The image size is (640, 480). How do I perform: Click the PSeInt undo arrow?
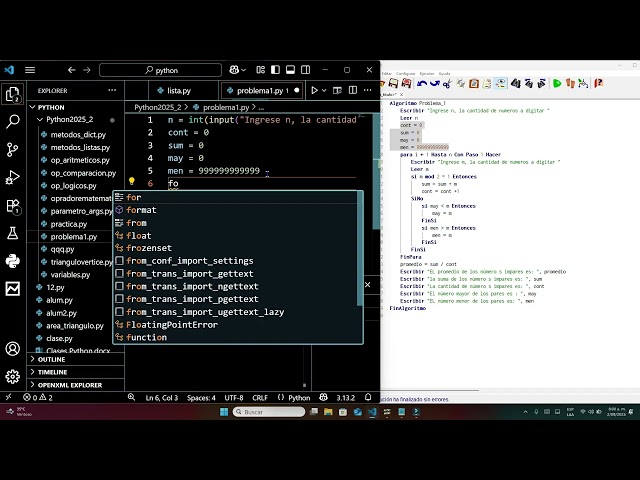click(x=422, y=83)
